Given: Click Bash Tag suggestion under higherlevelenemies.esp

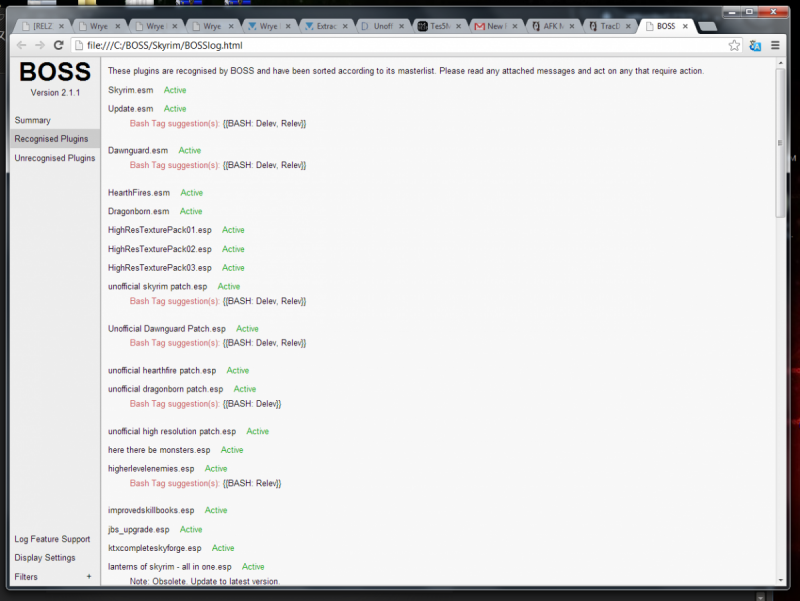Looking at the screenshot, I should click(174, 483).
